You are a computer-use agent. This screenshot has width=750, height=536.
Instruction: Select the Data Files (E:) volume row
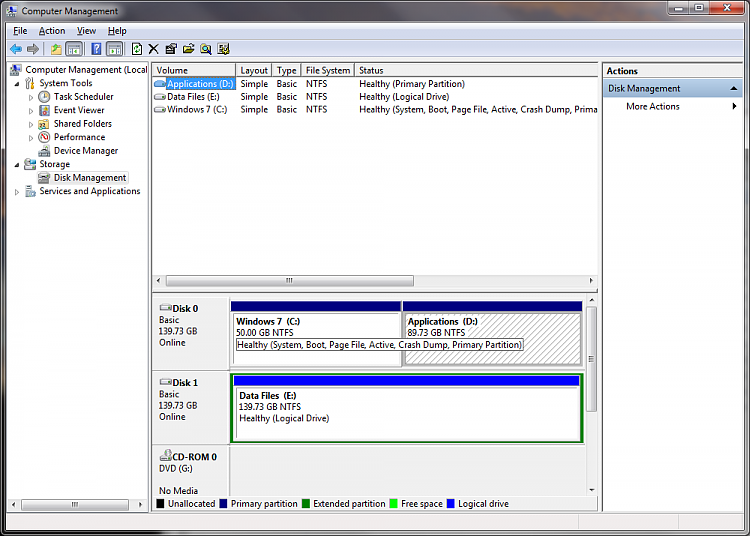(375, 97)
